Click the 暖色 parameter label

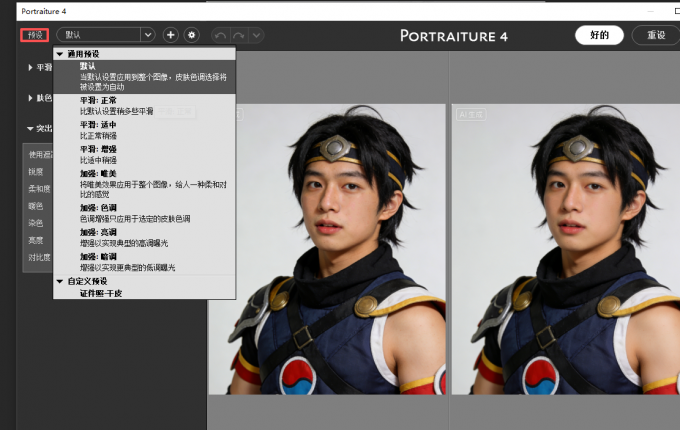[36, 206]
